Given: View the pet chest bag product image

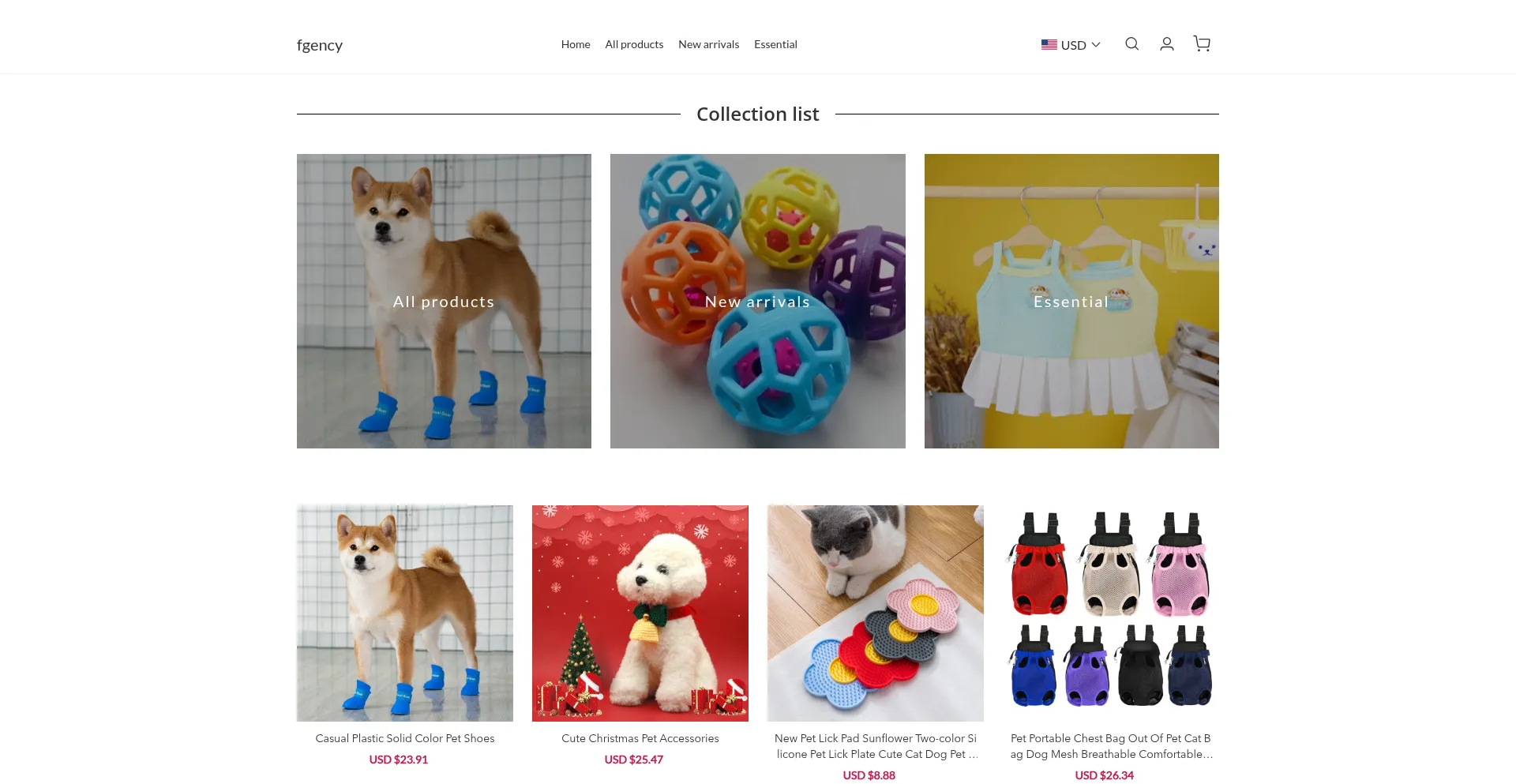Looking at the screenshot, I should pos(1111,613).
